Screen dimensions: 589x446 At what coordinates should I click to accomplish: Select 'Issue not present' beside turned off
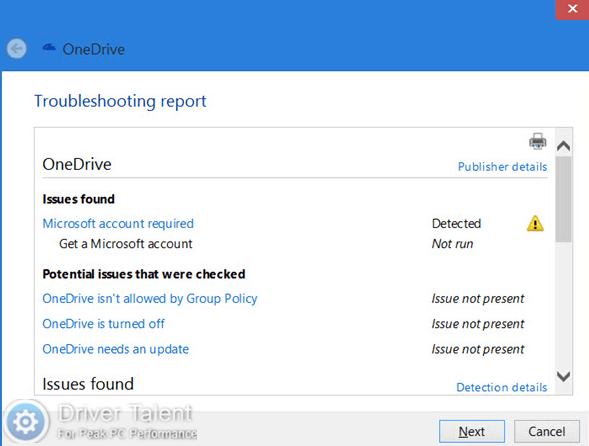(478, 324)
